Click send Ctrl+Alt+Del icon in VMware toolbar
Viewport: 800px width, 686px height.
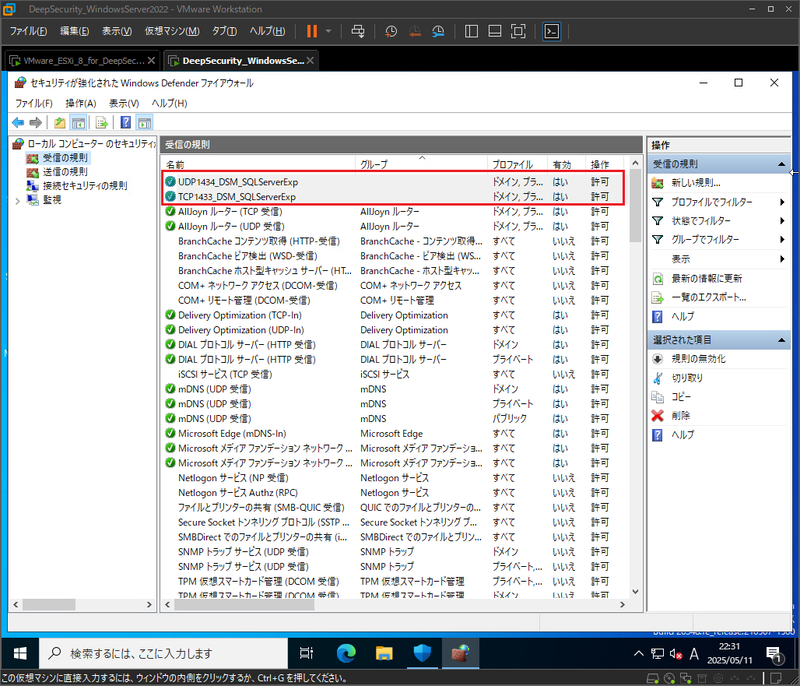[358, 31]
